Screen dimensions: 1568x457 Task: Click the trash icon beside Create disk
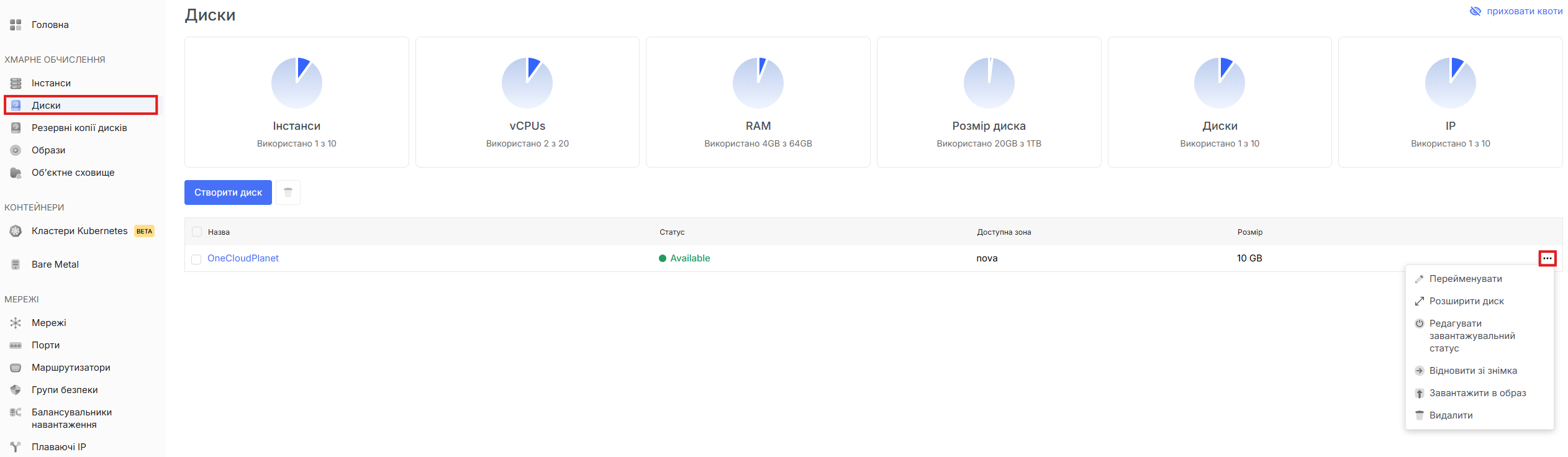tap(288, 192)
